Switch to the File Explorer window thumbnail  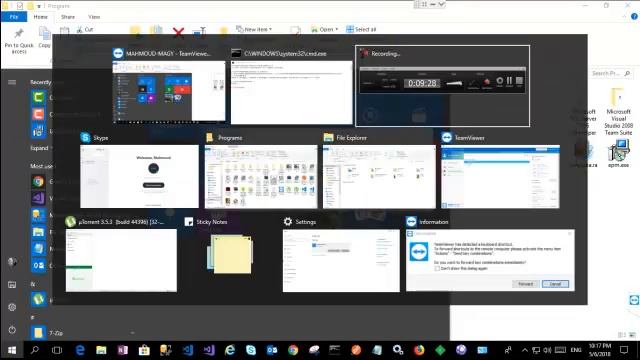[x=379, y=176]
